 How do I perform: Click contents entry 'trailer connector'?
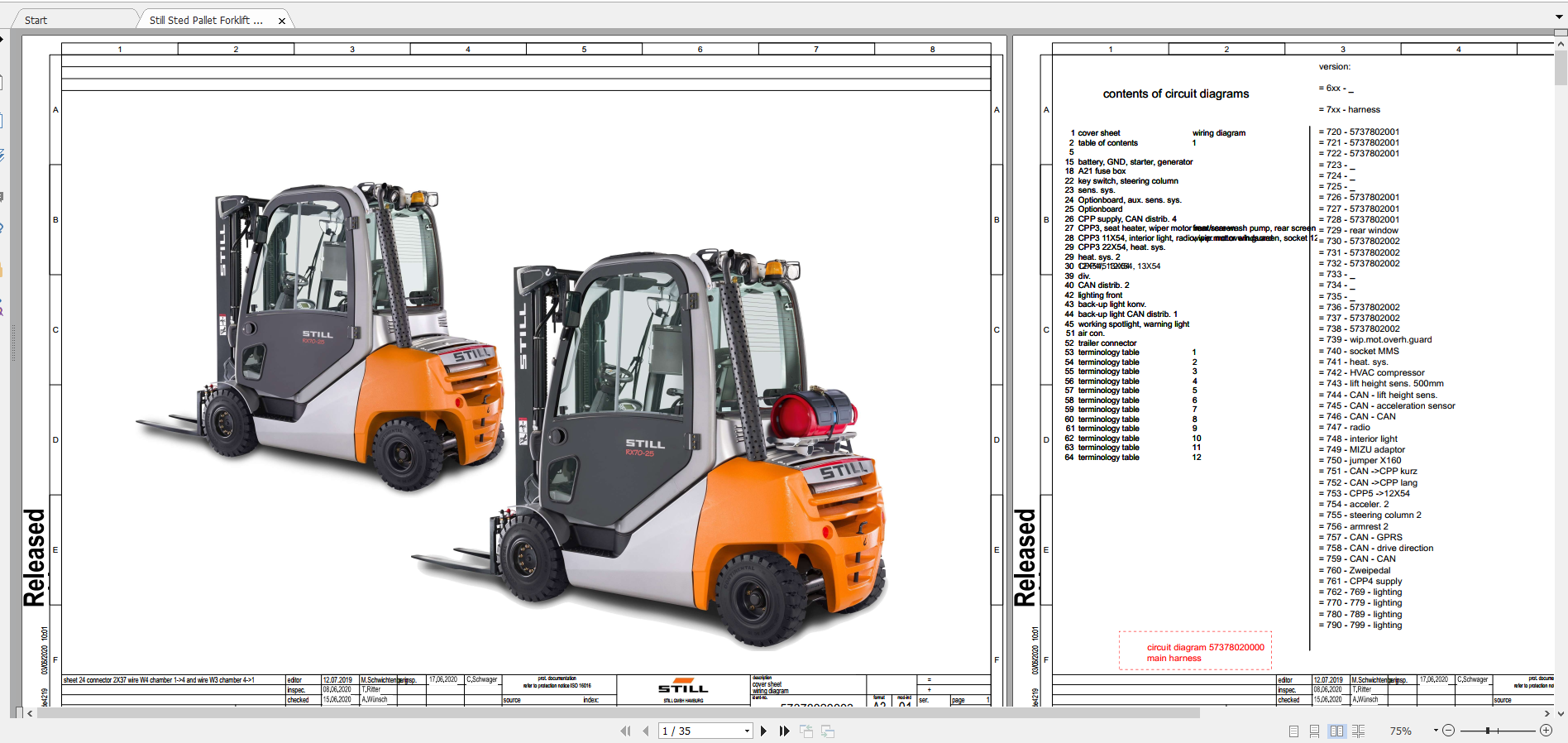pyautogui.click(x=1107, y=343)
